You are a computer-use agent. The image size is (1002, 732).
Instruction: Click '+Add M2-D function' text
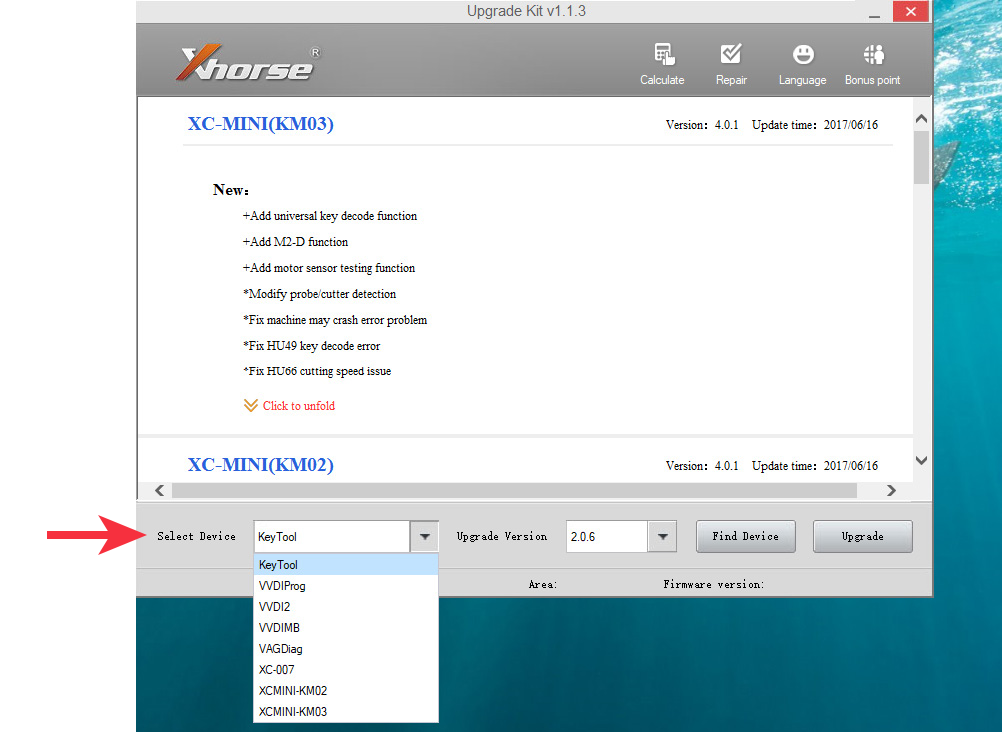click(295, 242)
